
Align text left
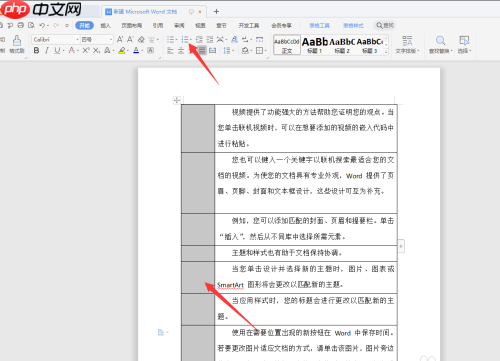[x=170, y=50]
